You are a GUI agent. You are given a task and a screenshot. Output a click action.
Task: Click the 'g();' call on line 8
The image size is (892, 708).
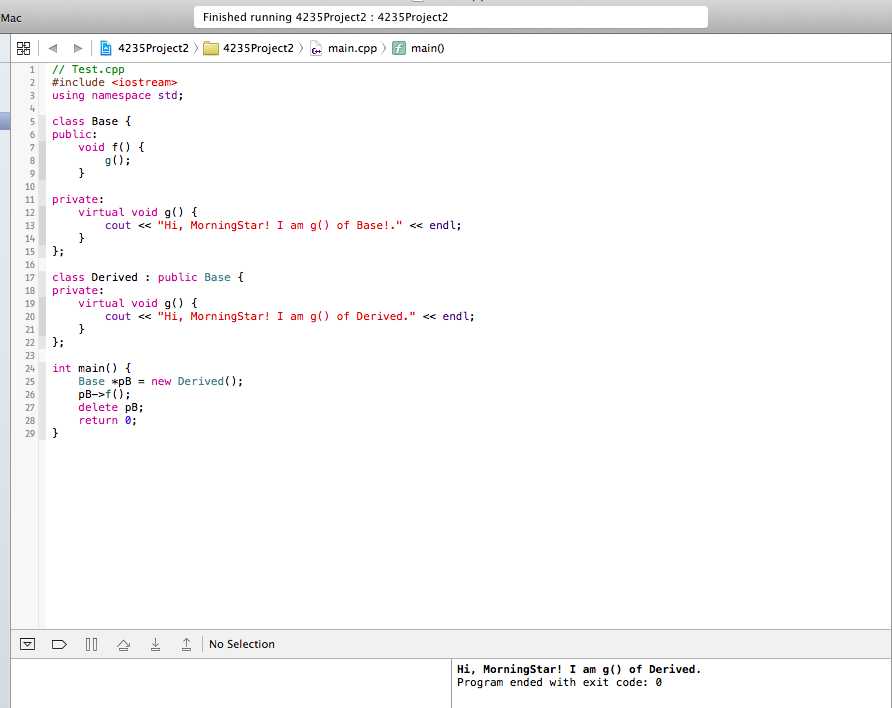[118, 160]
